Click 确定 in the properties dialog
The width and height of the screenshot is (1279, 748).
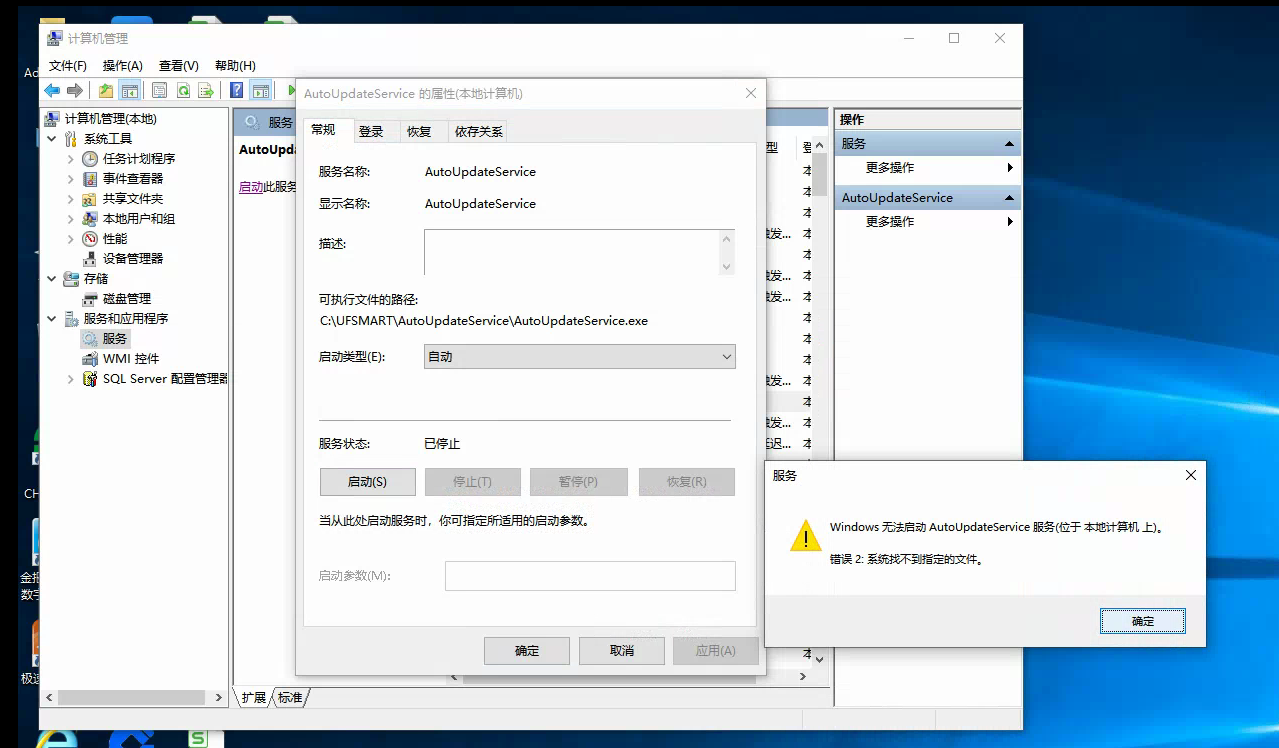coord(527,650)
